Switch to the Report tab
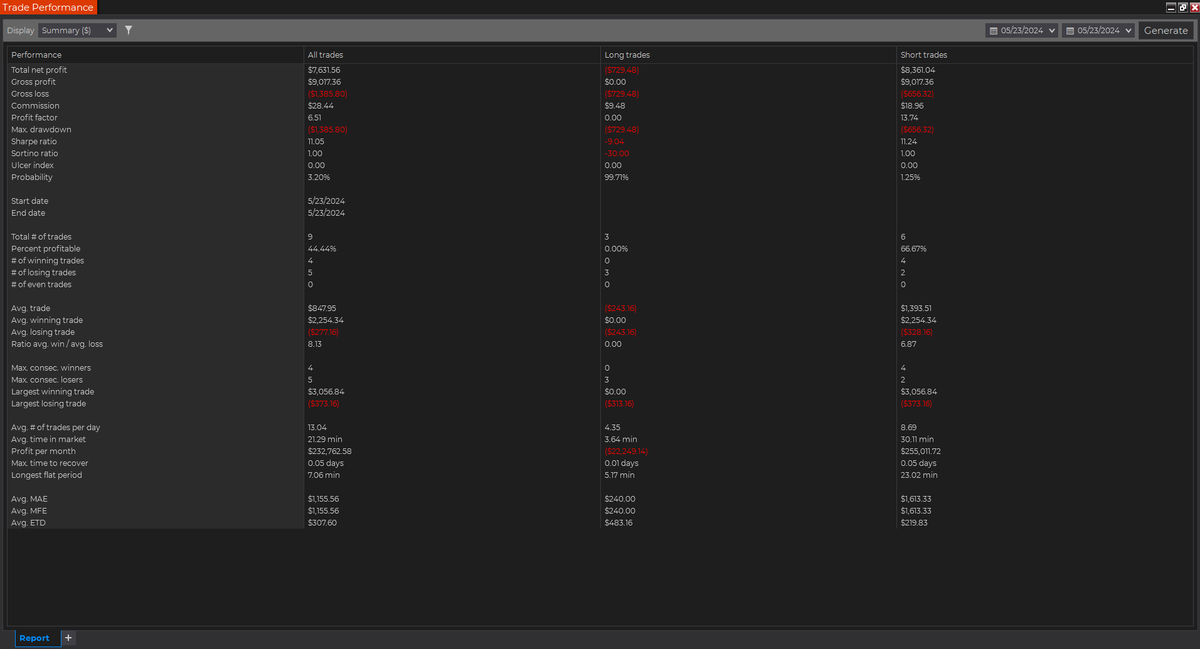Viewport: 1200px width, 649px height. (x=34, y=638)
